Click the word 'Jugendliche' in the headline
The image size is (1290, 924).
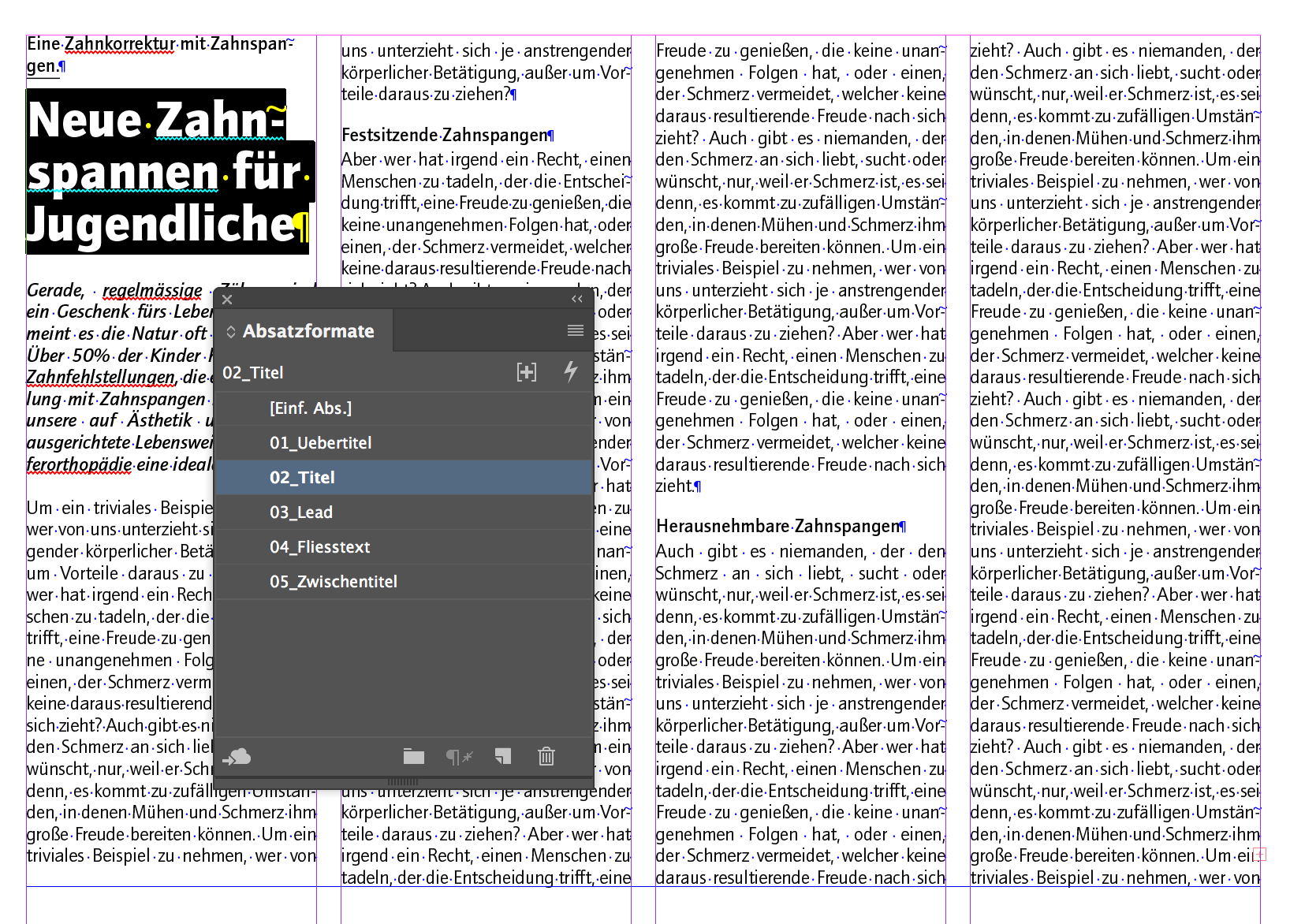coord(161,224)
